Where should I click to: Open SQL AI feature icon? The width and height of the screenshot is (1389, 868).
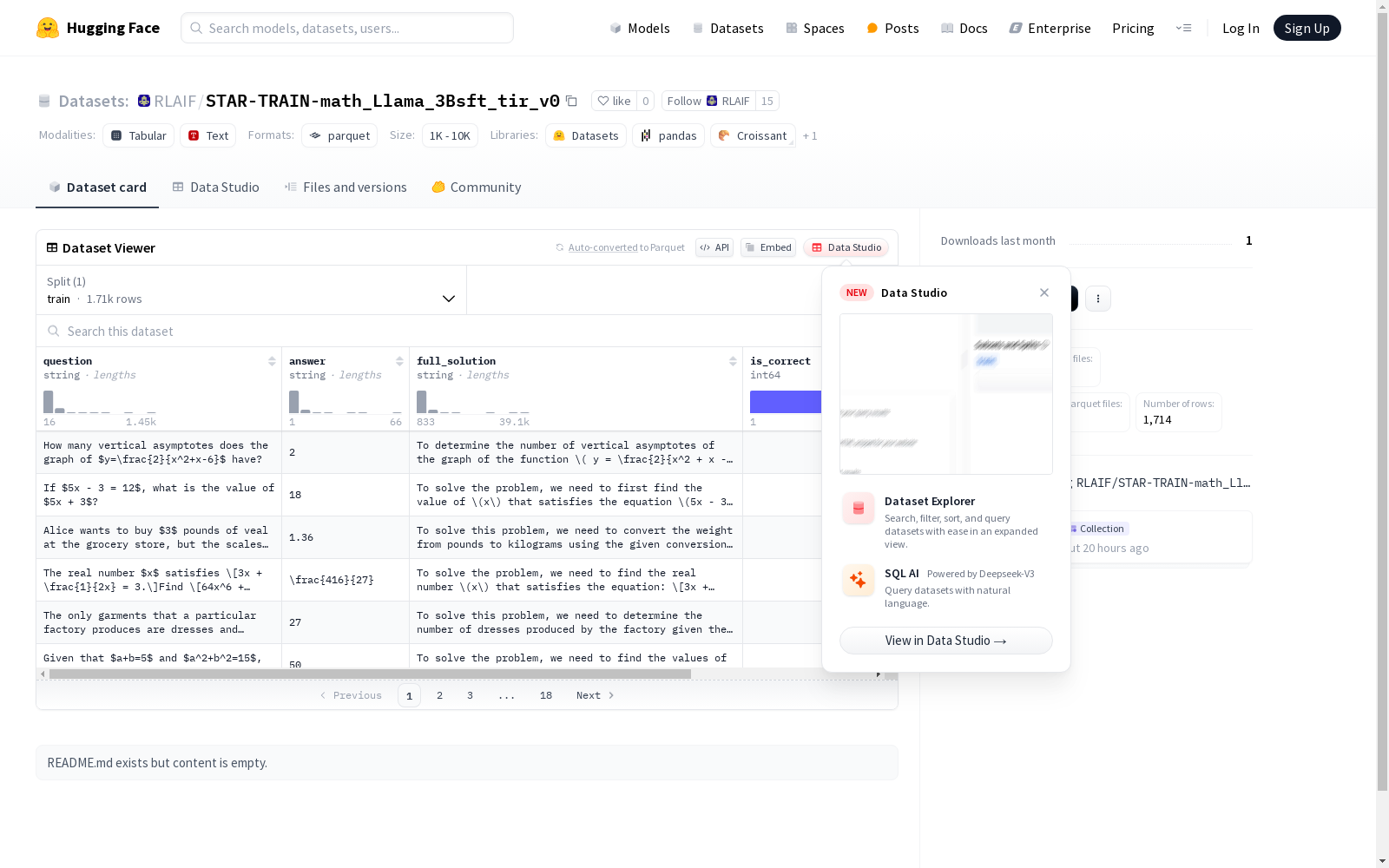pyautogui.click(x=859, y=580)
